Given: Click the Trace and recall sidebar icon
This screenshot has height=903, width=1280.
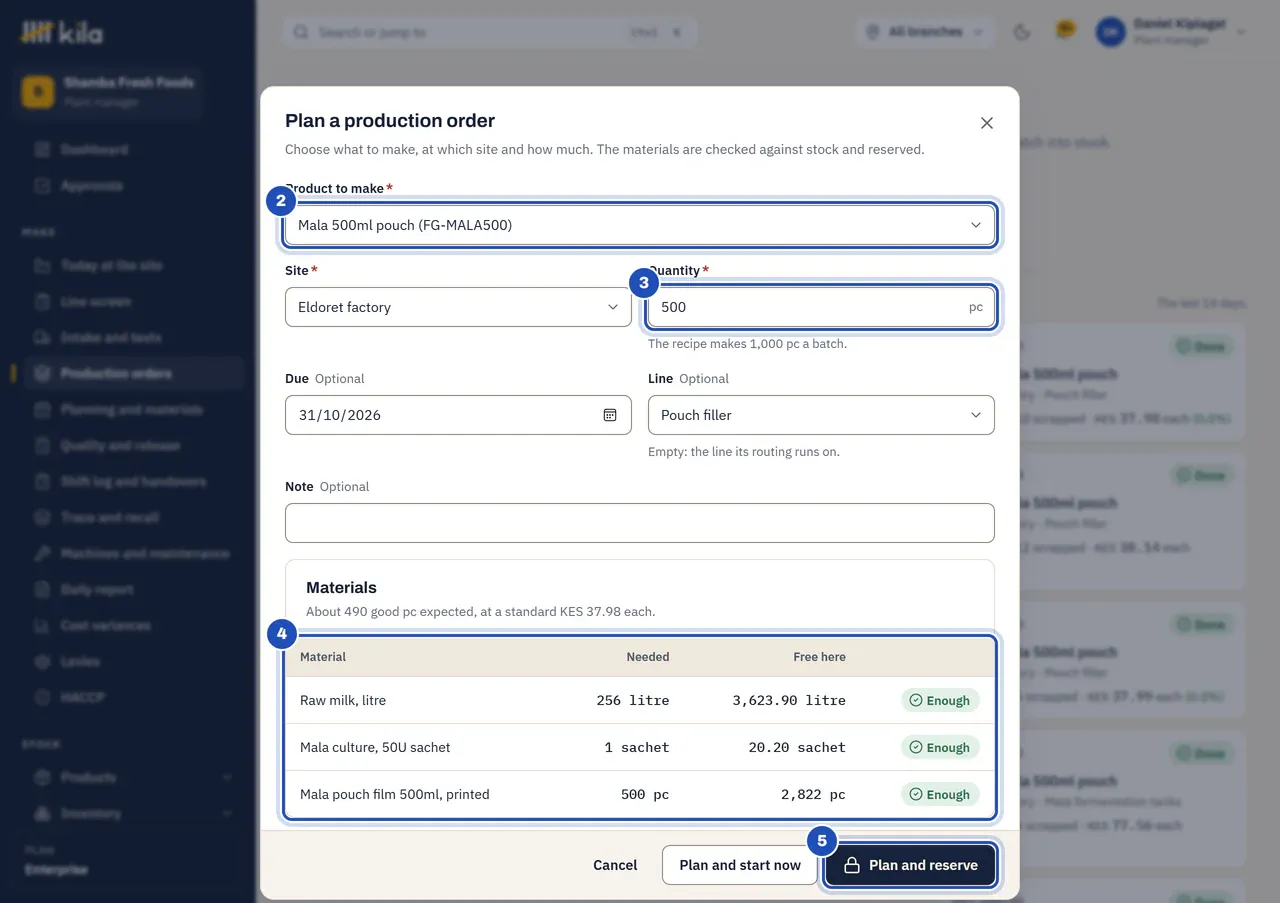Looking at the screenshot, I should [42, 517].
